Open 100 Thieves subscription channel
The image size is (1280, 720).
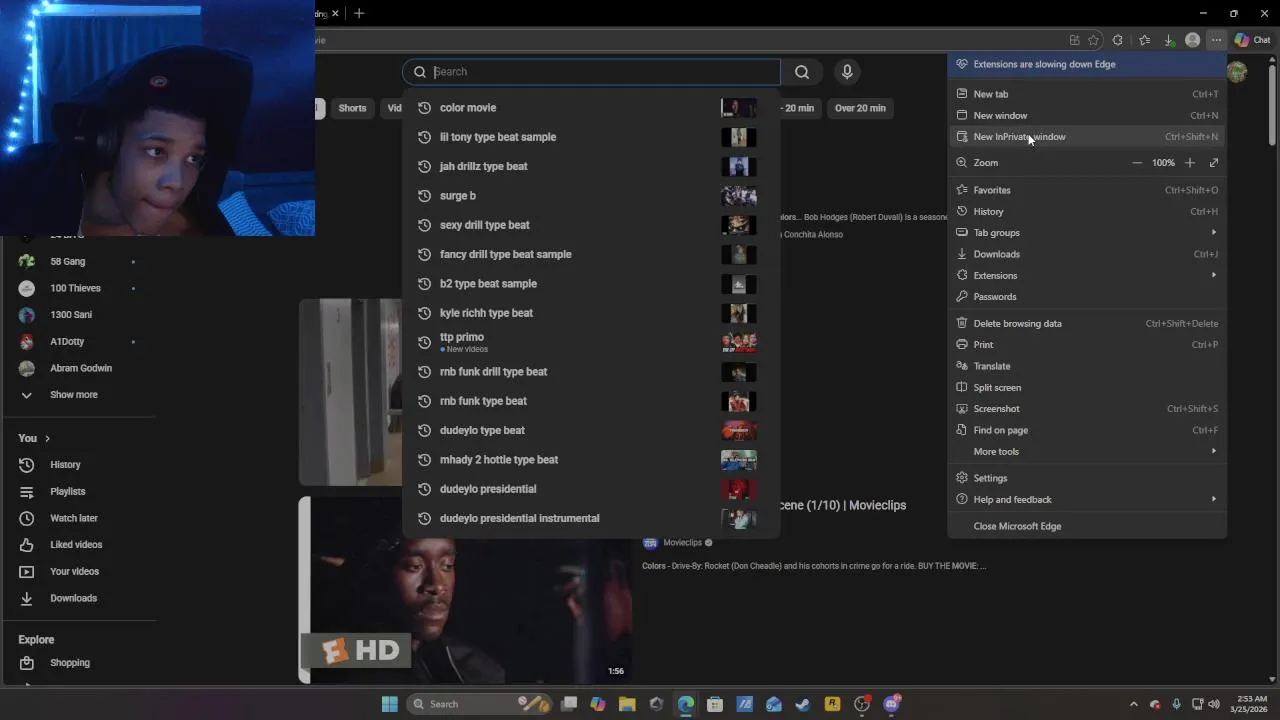tap(78, 288)
